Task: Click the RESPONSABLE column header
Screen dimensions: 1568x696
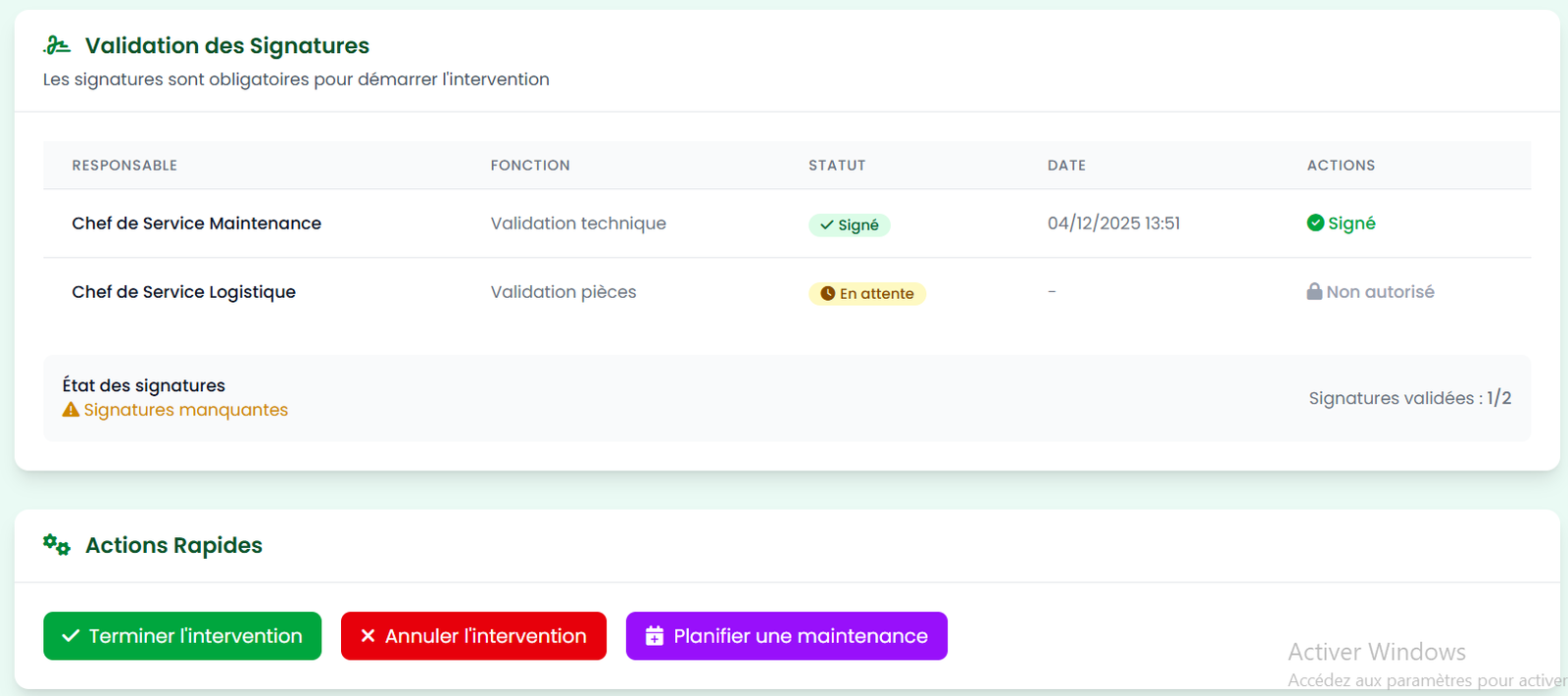Action: 124,166
